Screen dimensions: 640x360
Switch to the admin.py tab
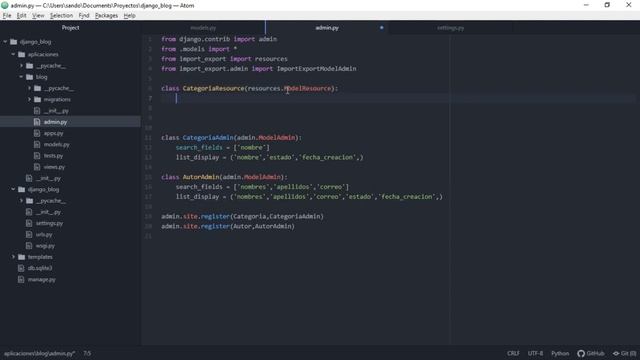click(x=327, y=28)
